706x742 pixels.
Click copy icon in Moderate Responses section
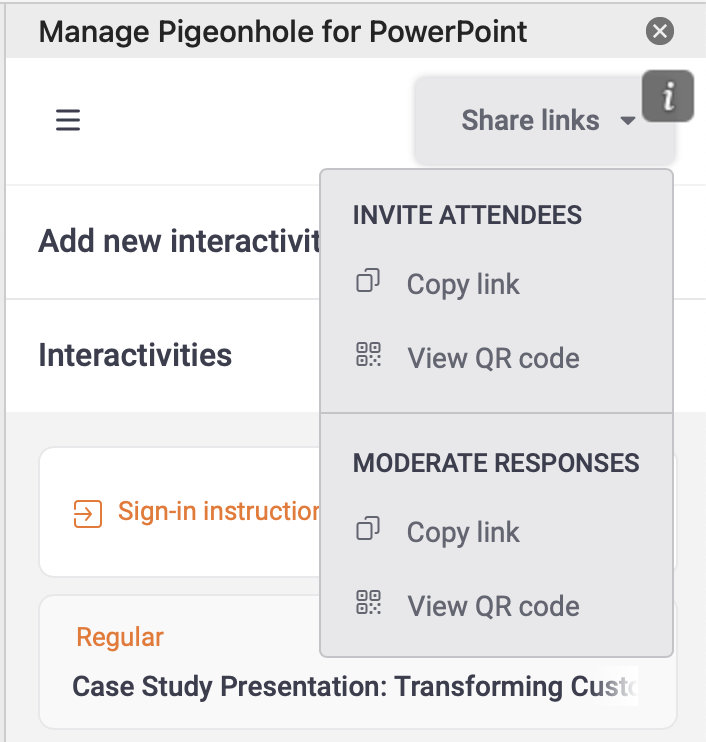(x=368, y=529)
